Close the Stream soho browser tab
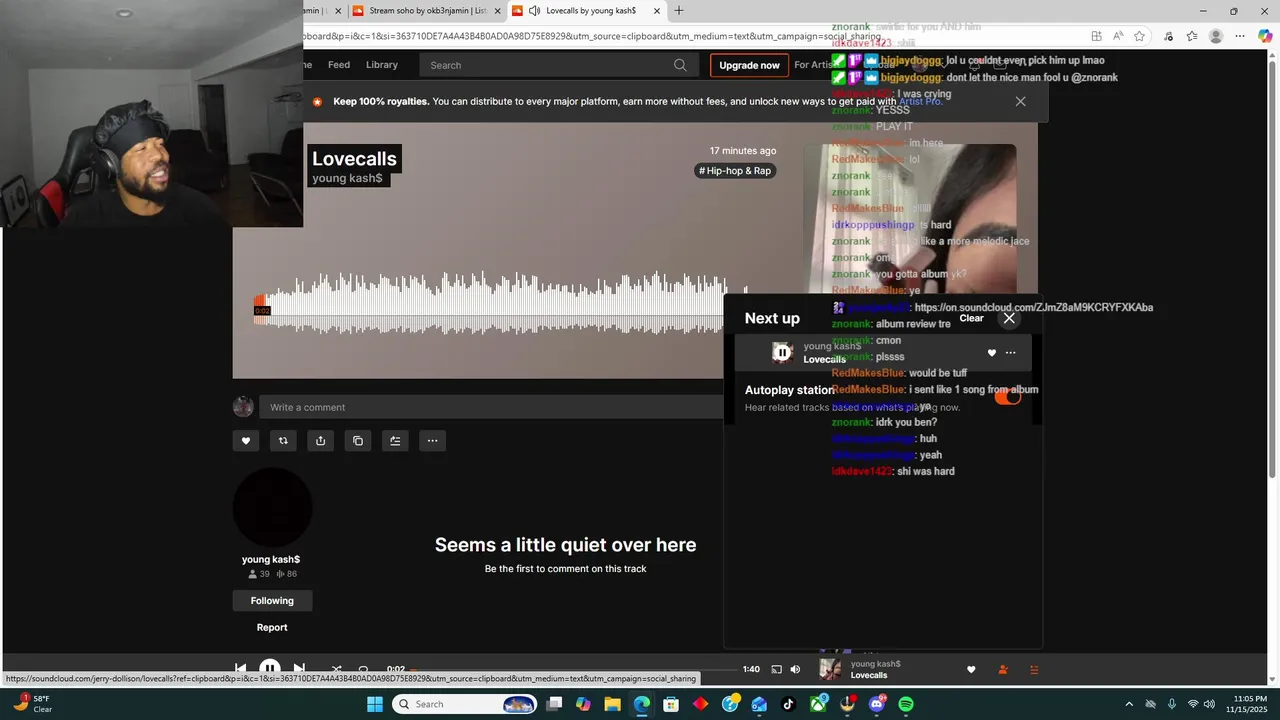The image size is (1280, 720). tap(497, 11)
